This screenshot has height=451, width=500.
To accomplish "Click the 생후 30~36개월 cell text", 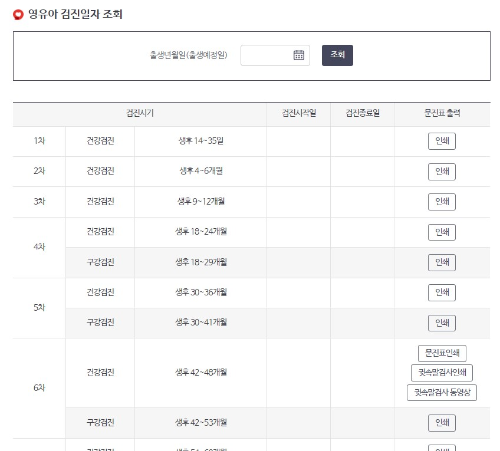I will [201, 293].
